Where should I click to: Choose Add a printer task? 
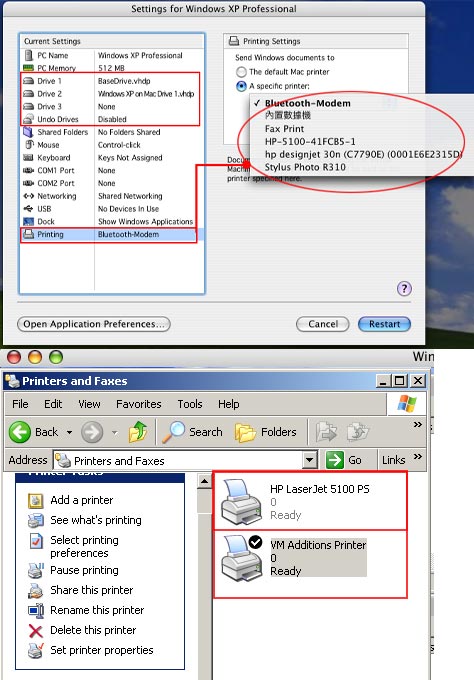tap(82, 500)
